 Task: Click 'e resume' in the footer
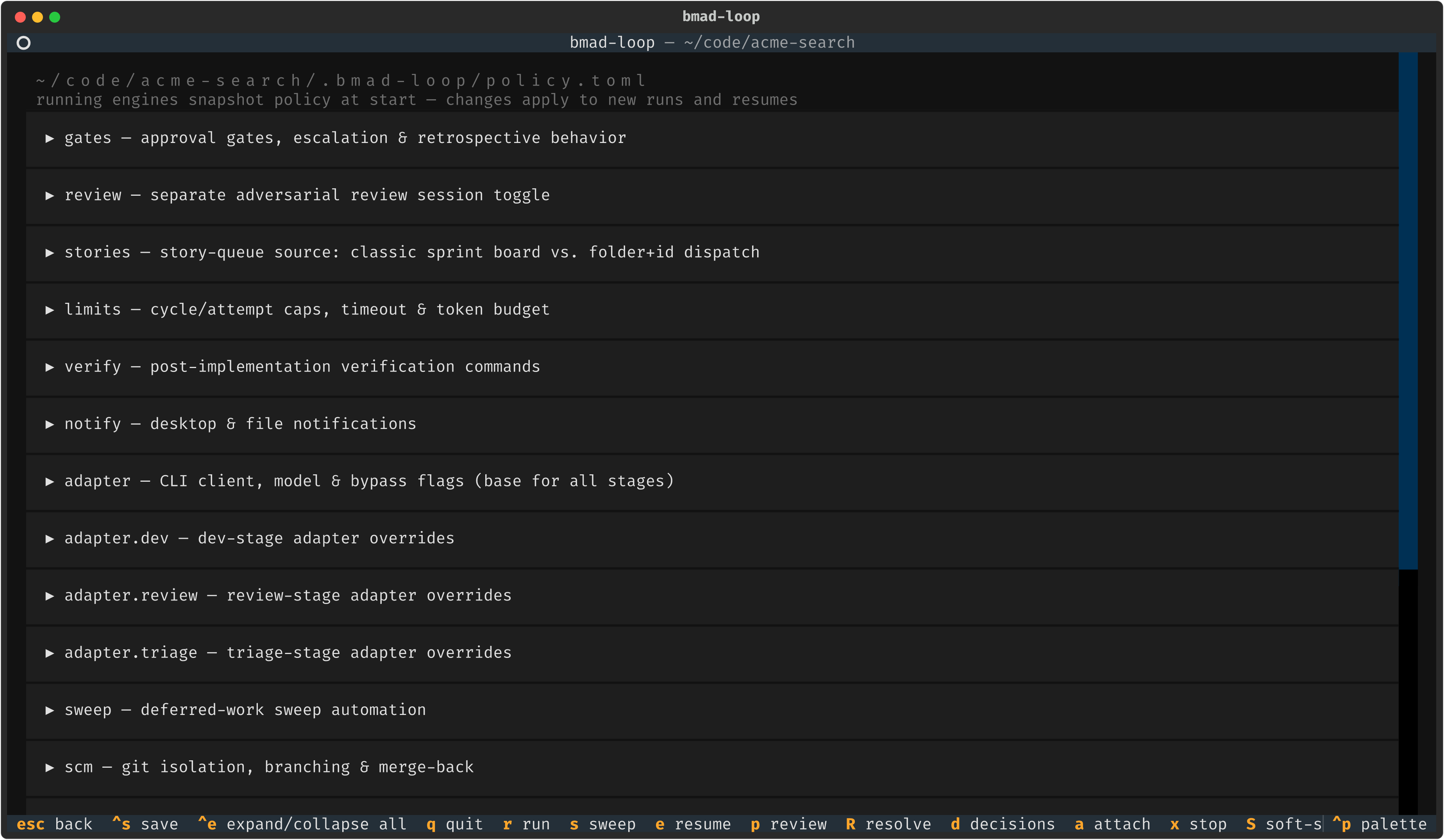coord(693,824)
